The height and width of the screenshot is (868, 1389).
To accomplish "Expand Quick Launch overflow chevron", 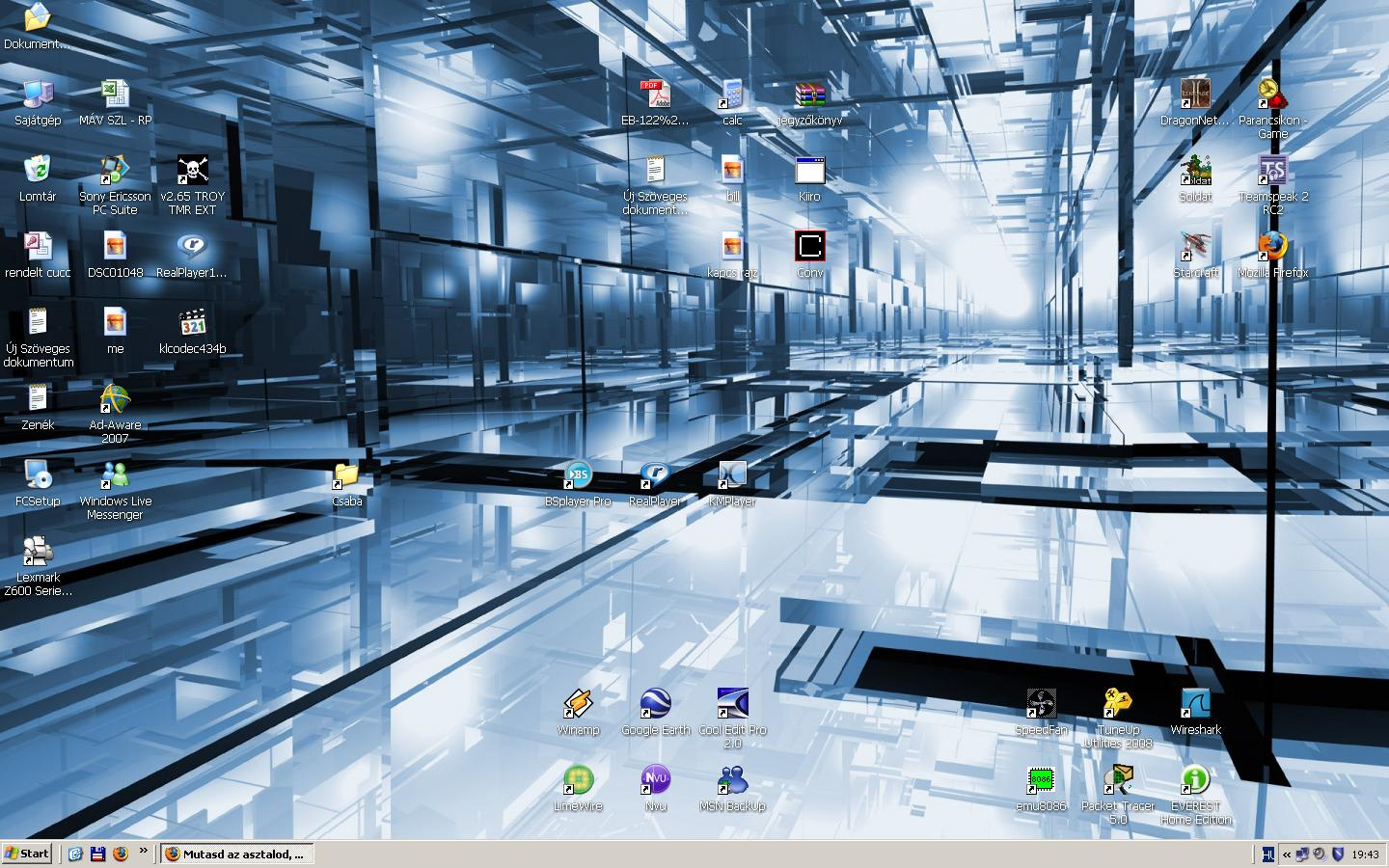I will coord(144,851).
